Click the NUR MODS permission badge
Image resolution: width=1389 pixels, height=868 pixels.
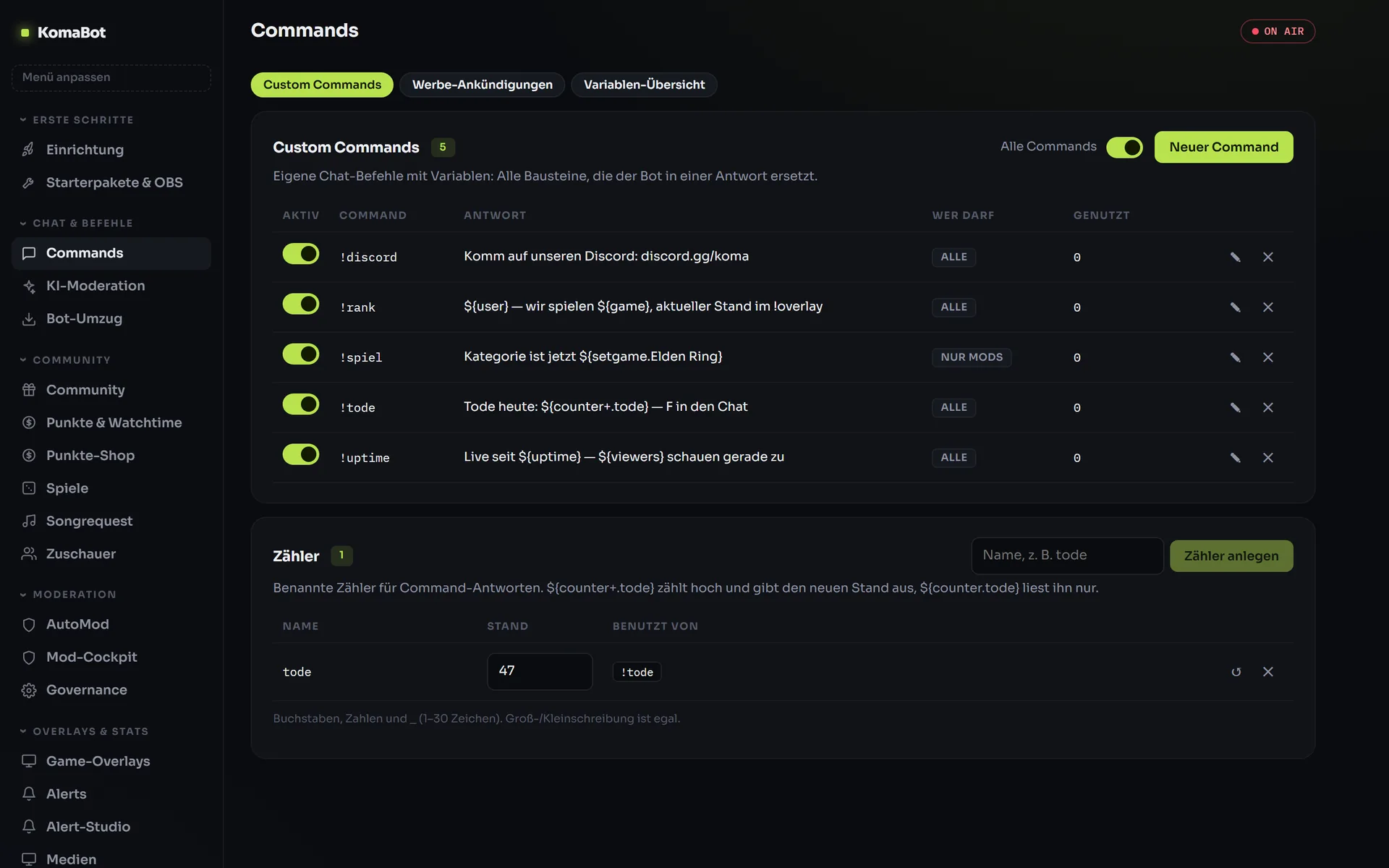[972, 357]
